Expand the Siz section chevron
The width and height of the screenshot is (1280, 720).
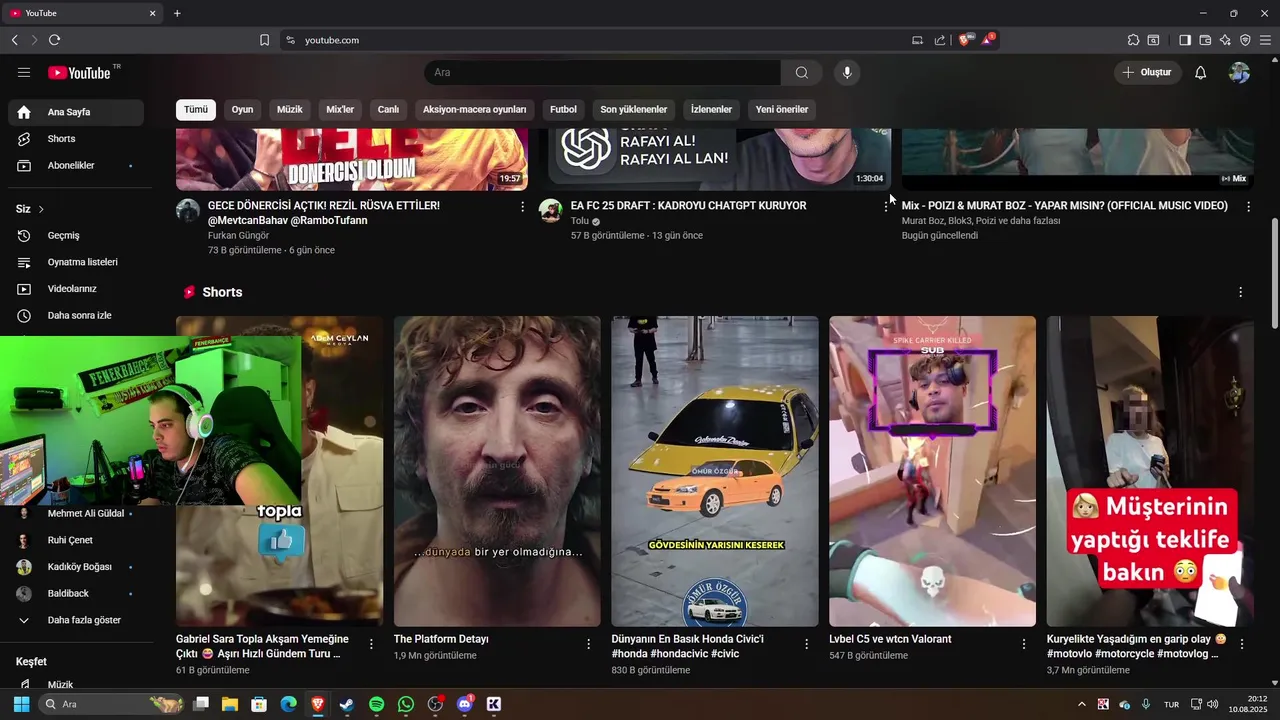click(41, 209)
